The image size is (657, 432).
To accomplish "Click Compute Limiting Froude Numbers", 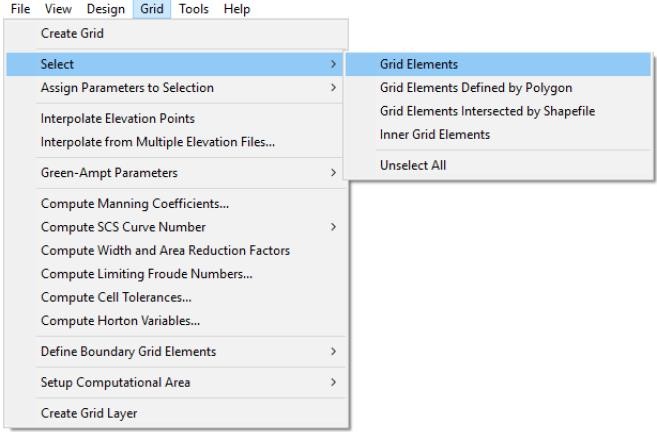I will [146, 273].
